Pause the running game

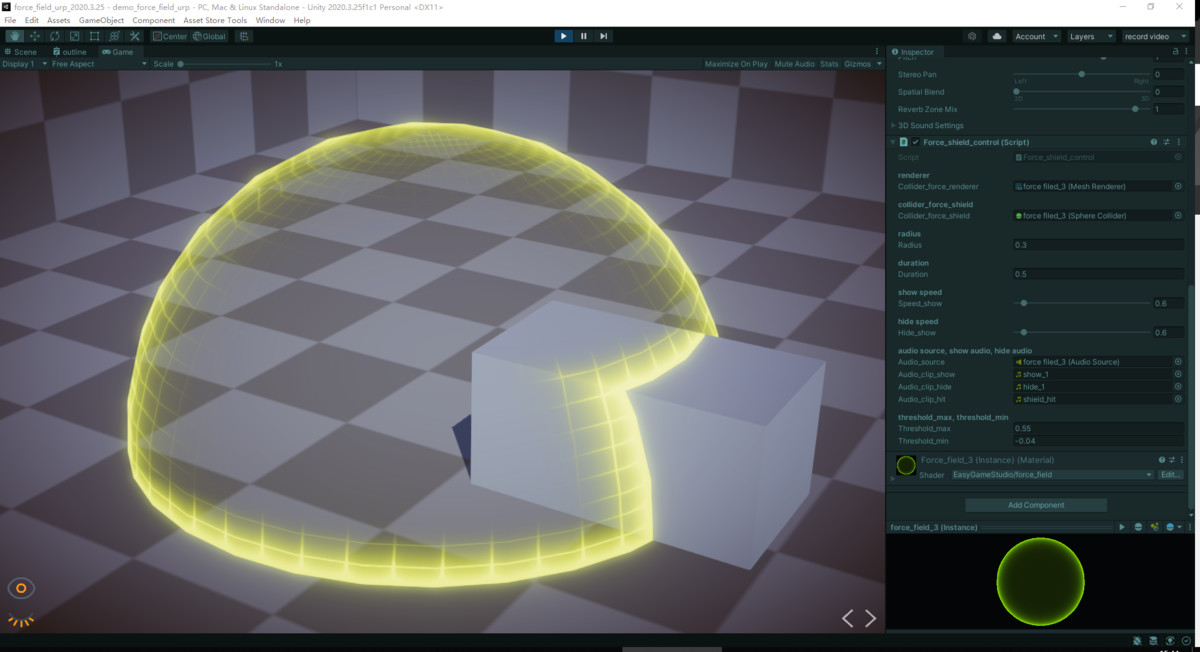(584, 36)
